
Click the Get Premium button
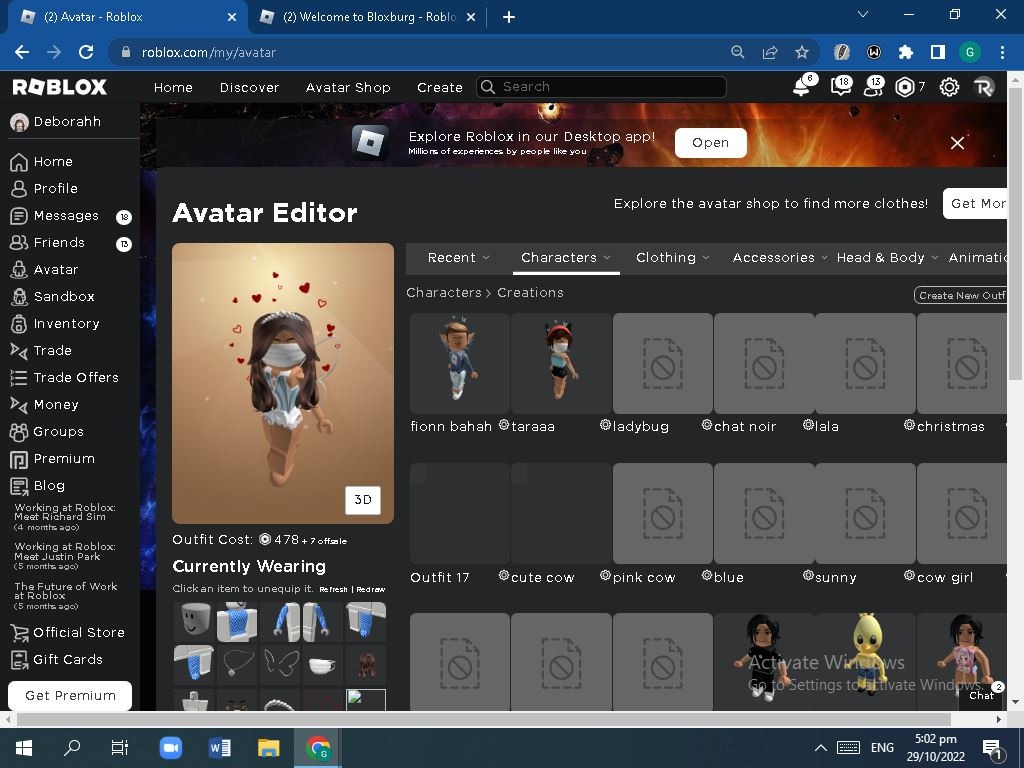[x=69, y=695]
